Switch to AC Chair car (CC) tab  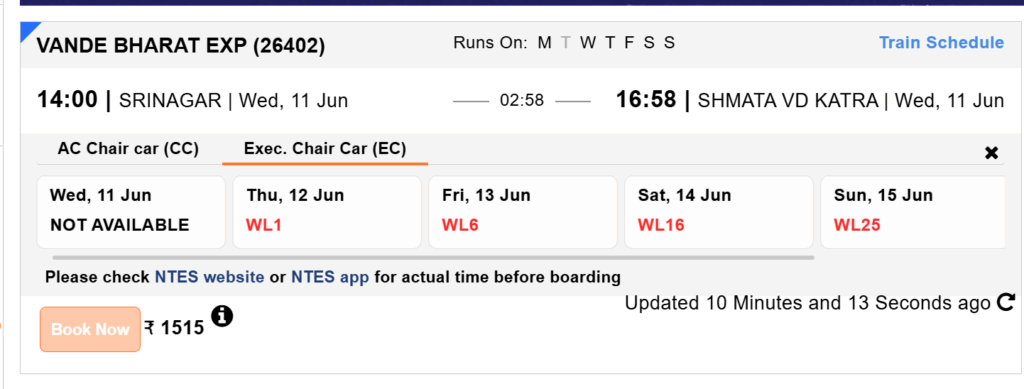pos(128,149)
